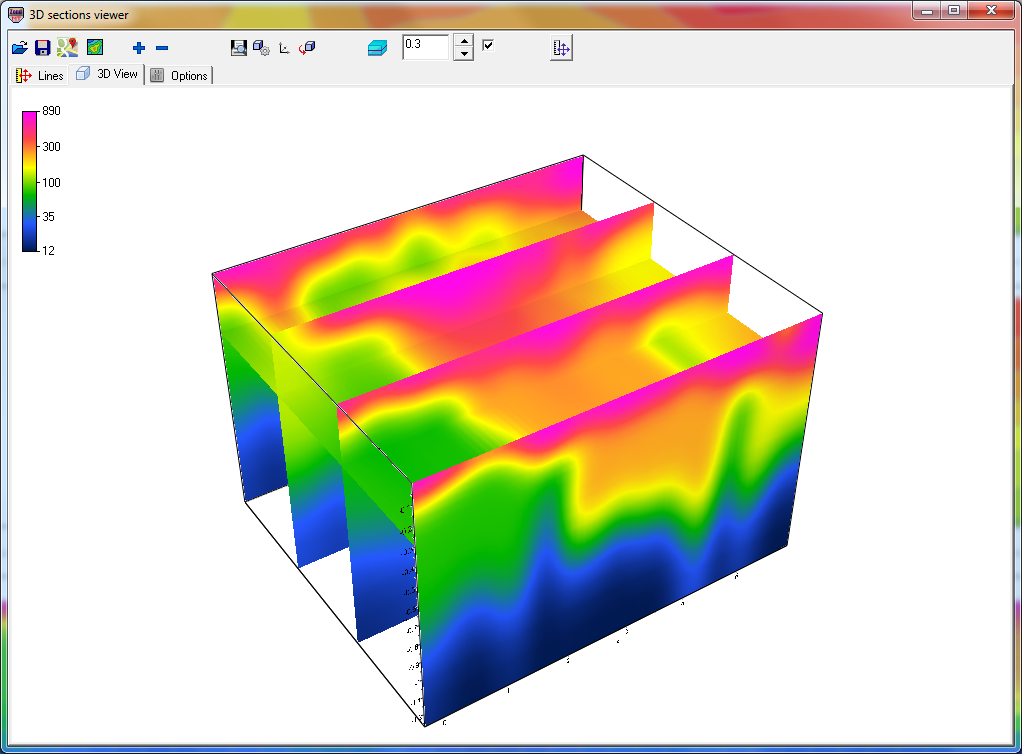This screenshot has width=1022, height=754.
Task: Toggle the checkbox next to 0.3 value
Action: coord(488,45)
